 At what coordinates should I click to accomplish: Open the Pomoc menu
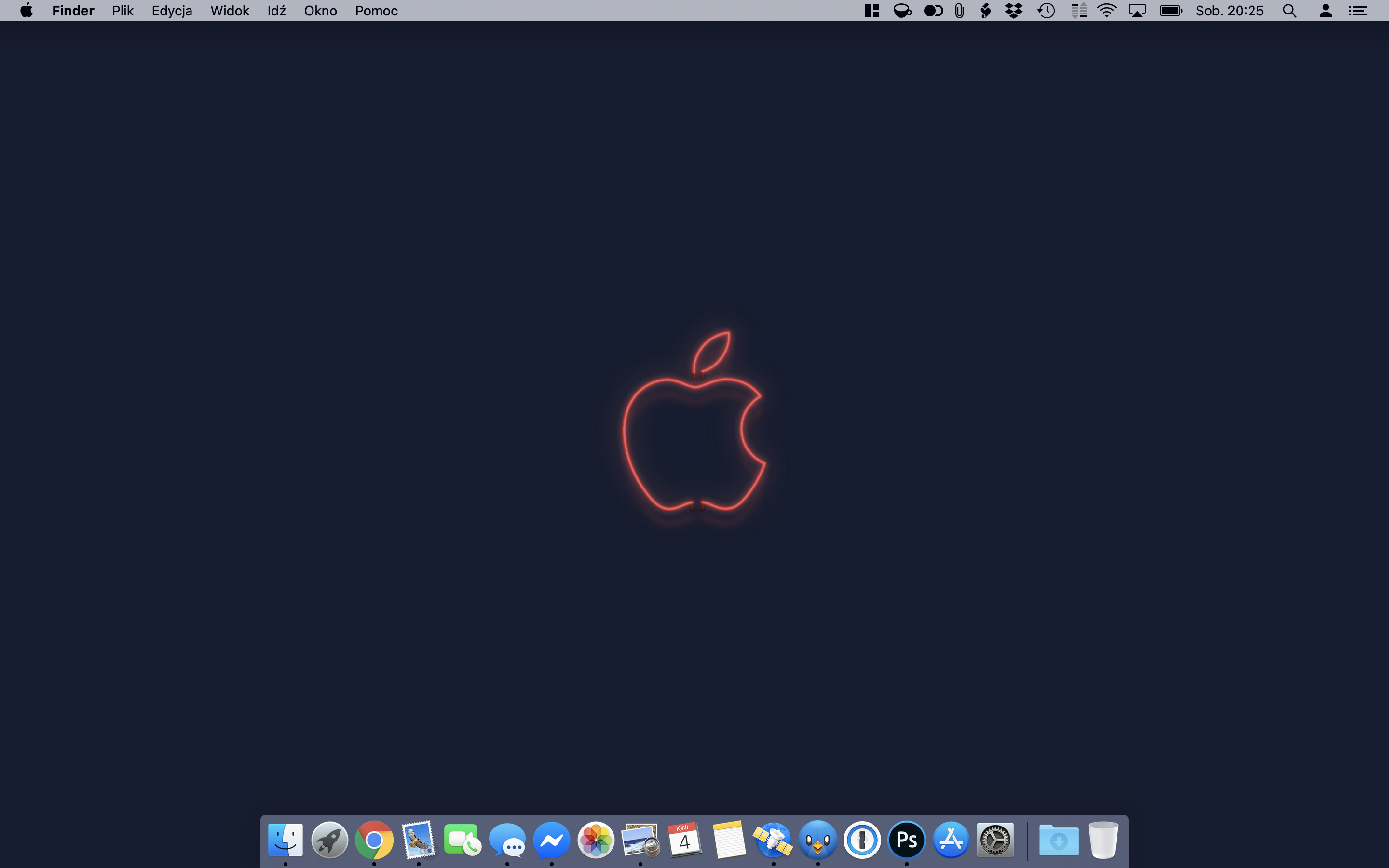click(376, 10)
